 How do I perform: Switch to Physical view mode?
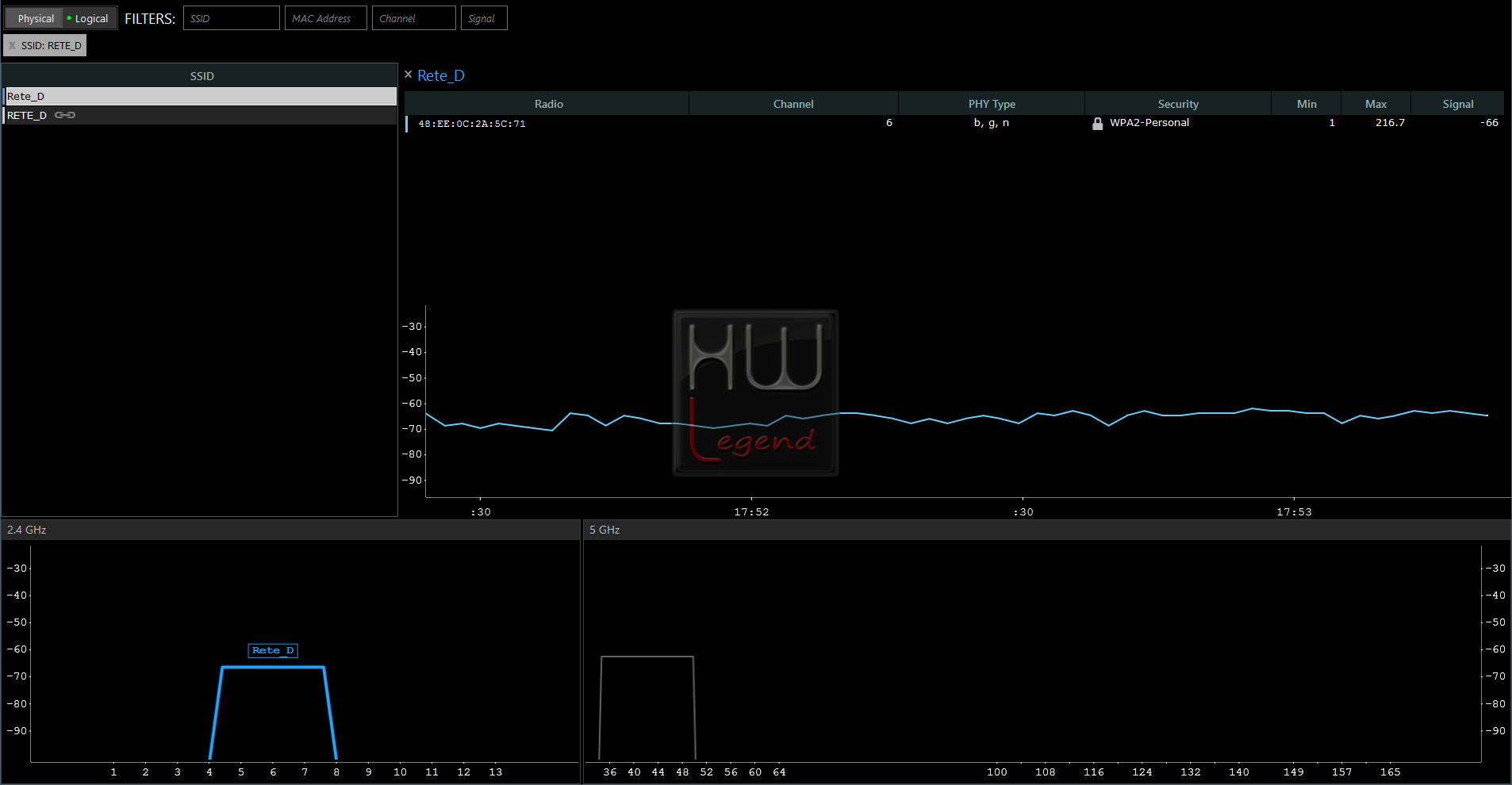coord(36,18)
